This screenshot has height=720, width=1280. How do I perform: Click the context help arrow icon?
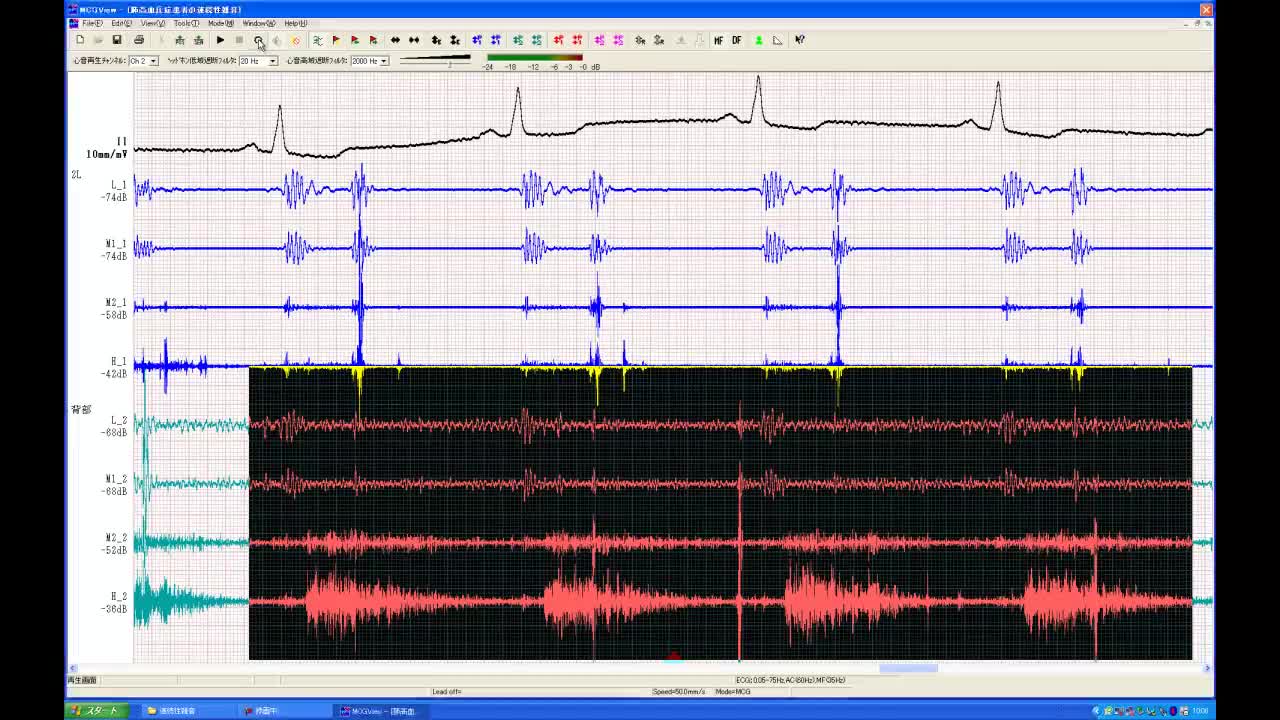pyautogui.click(x=800, y=40)
